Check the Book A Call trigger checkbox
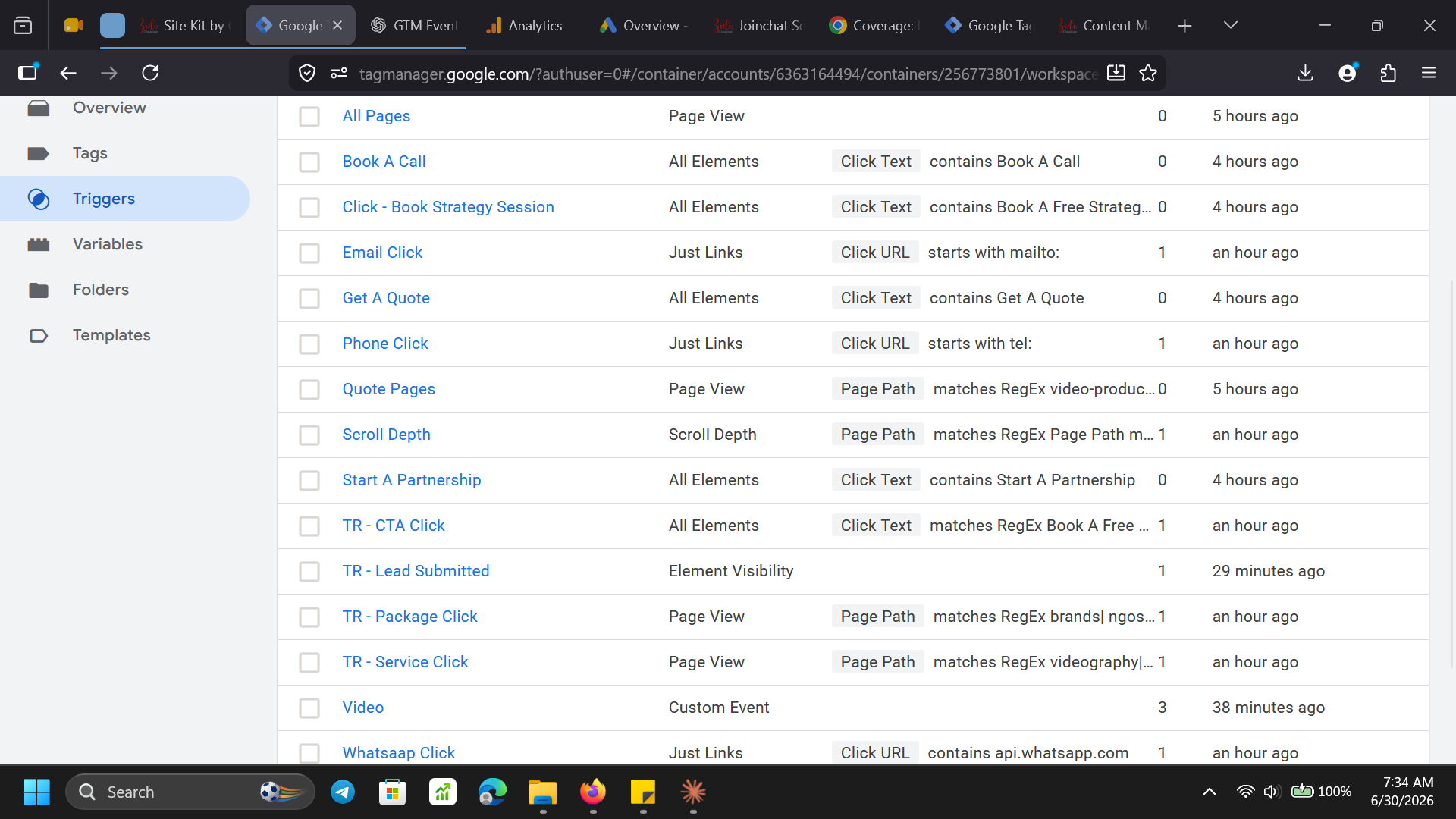The width and height of the screenshot is (1456, 819). (x=309, y=162)
